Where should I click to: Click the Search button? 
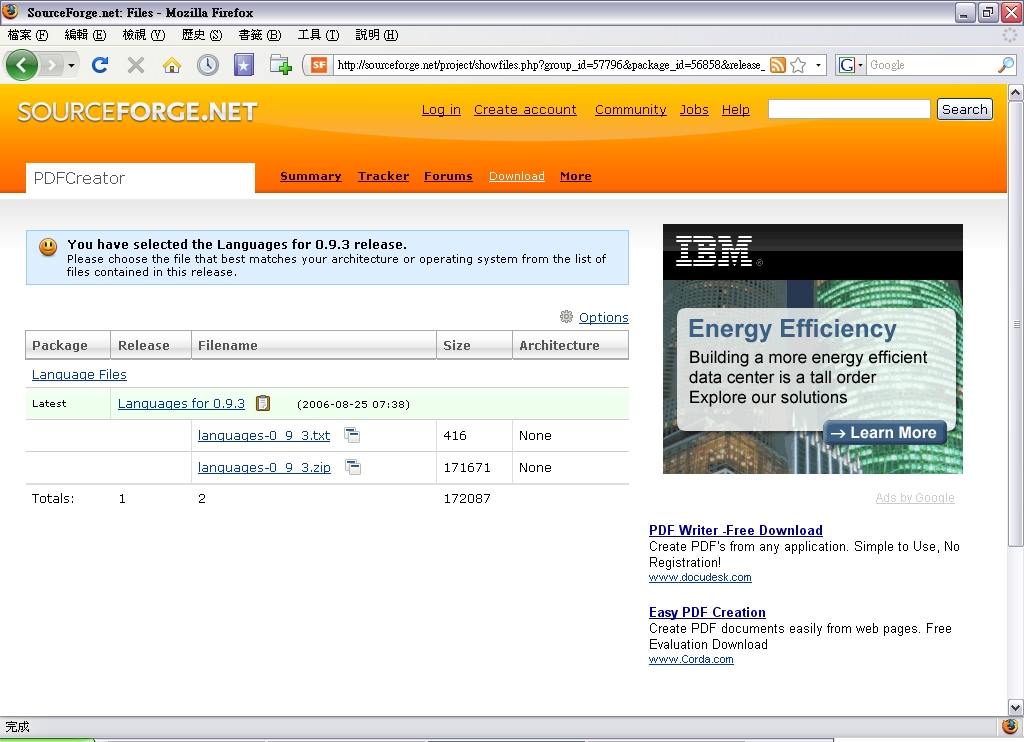pos(965,109)
